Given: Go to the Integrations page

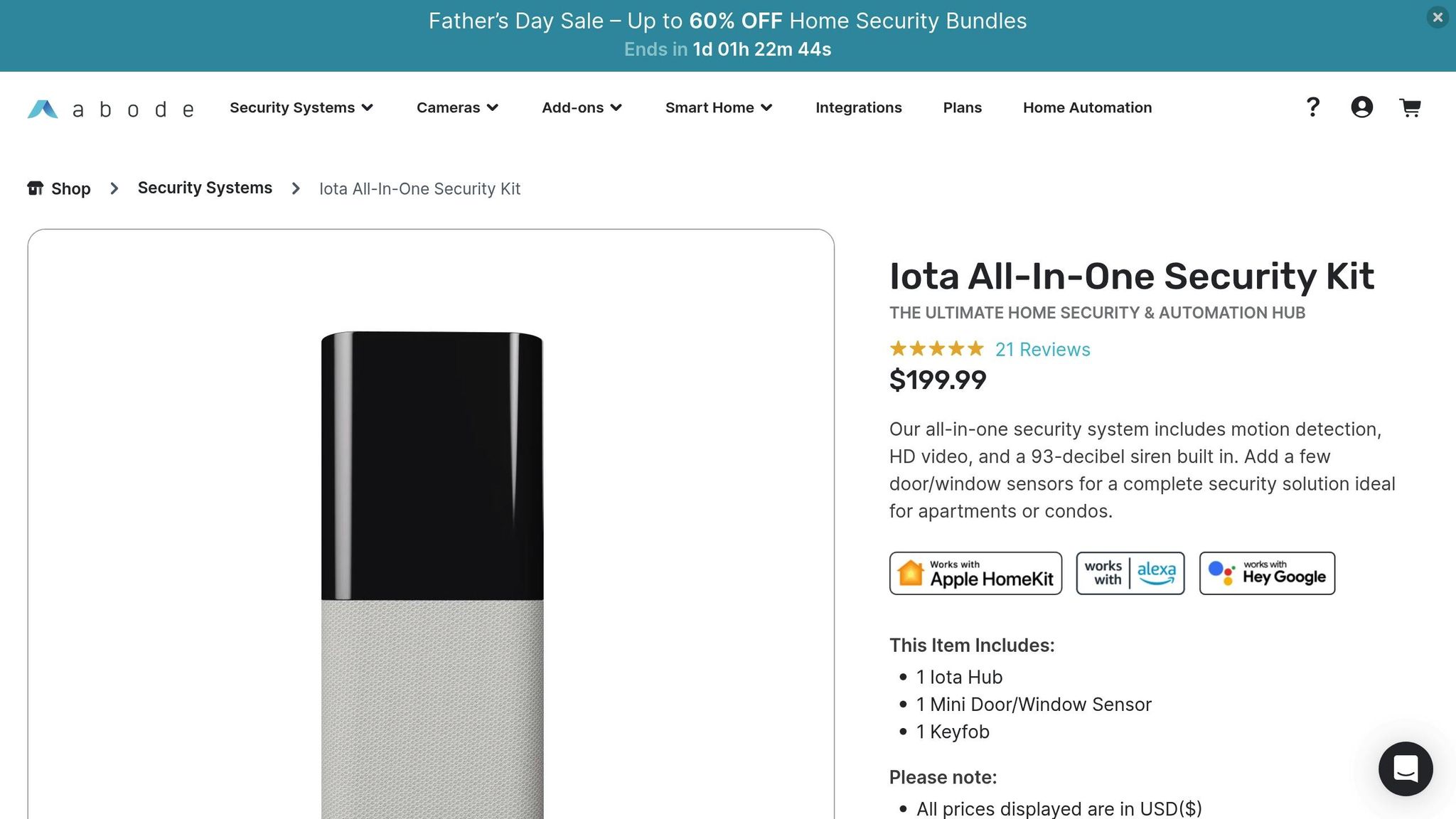Looking at the screenshot, I should coord(858,107).
